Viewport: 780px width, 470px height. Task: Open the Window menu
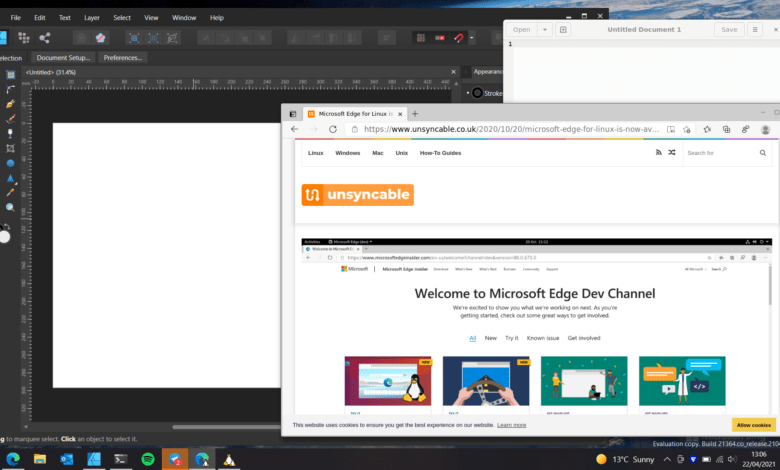point(184,17)
